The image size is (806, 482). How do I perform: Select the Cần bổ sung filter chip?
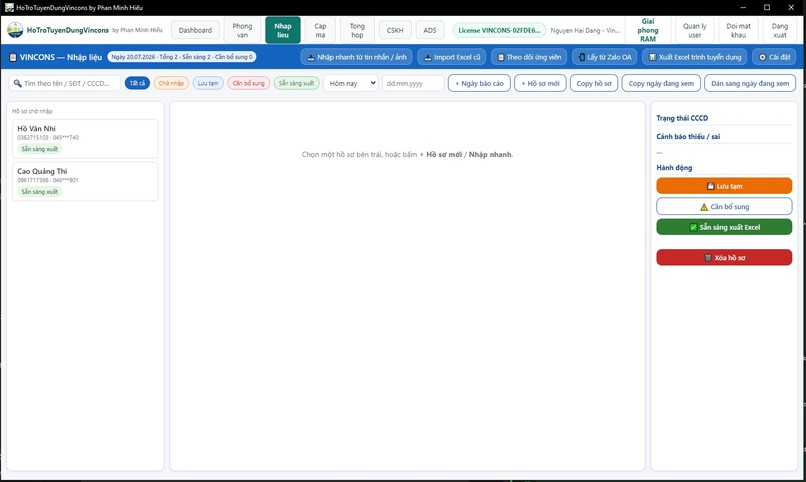click(x=248, y=83)
